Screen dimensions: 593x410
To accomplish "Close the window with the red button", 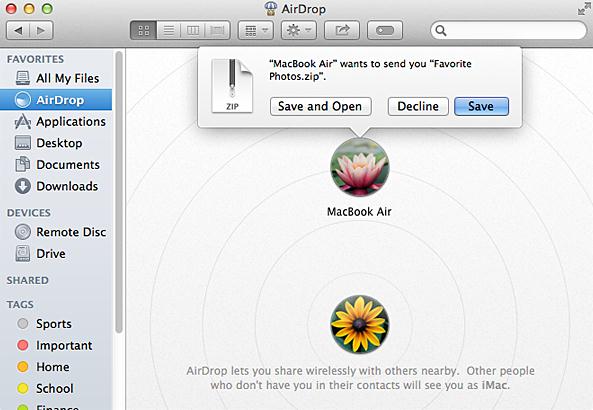I will click(11, 8).
